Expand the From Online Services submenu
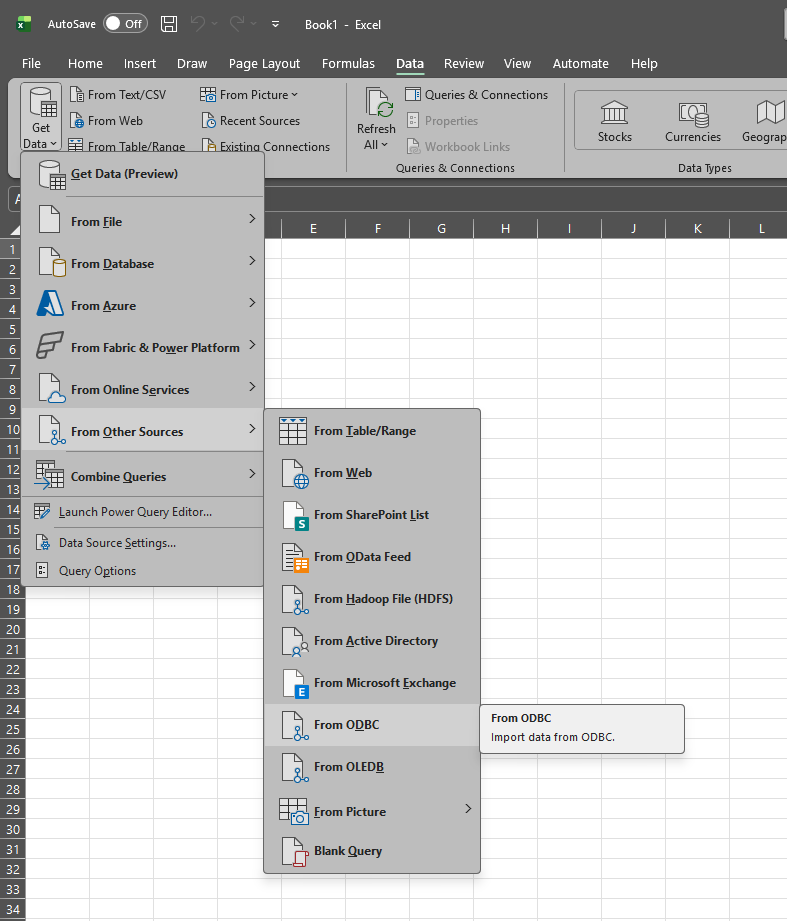800x921 pixels. tap(143, 389)
